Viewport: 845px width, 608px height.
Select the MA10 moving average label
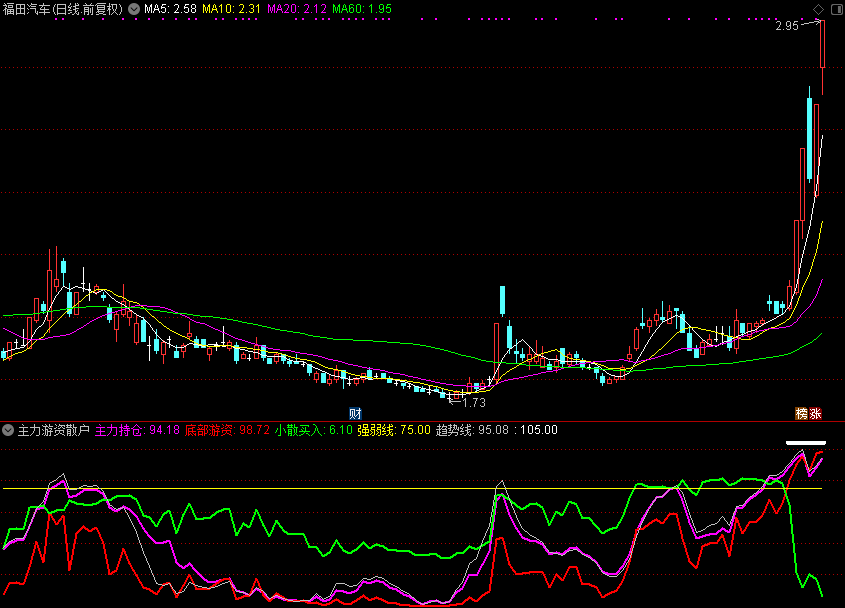point(232,9)
